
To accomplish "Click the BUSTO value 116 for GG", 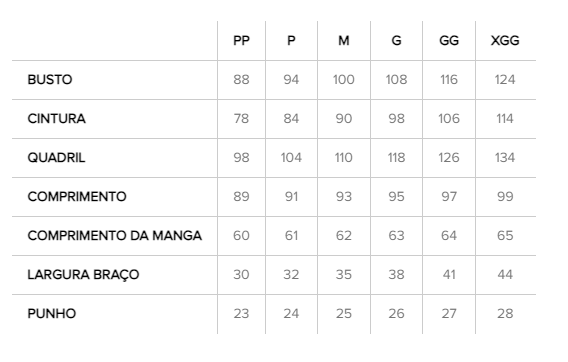I will point(449,79).
